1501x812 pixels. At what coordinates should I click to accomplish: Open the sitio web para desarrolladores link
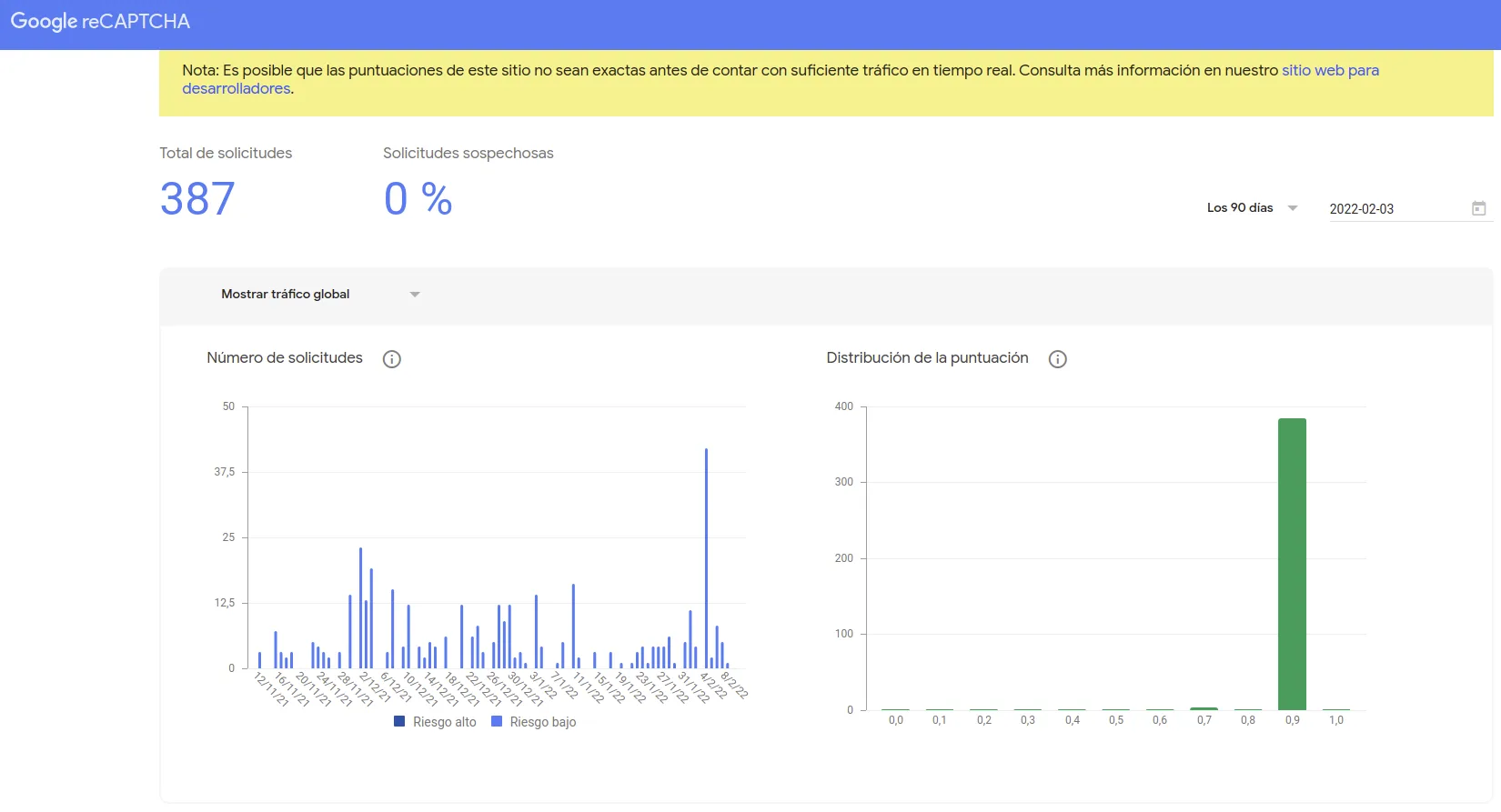(781, 79)
